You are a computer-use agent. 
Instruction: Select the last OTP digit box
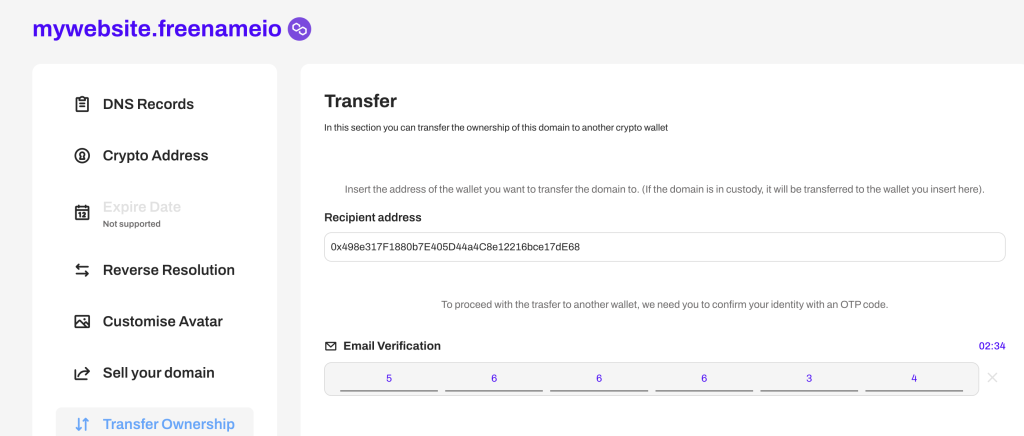(914, 379)
